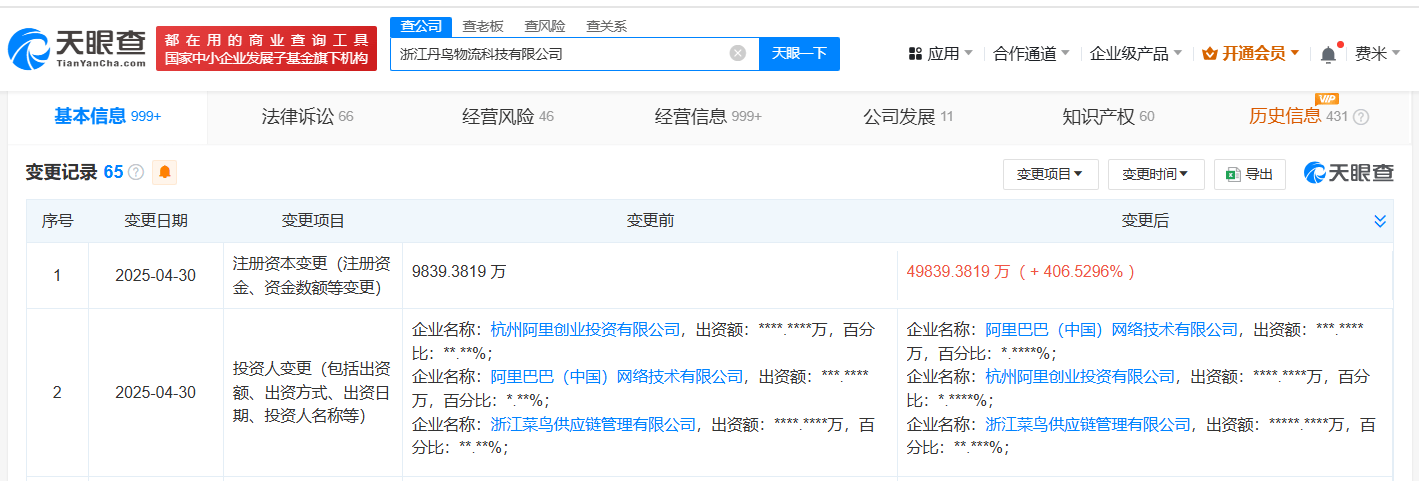
Task: Open the 合作通道 dropdown
Action: [x=1031, y=54]
